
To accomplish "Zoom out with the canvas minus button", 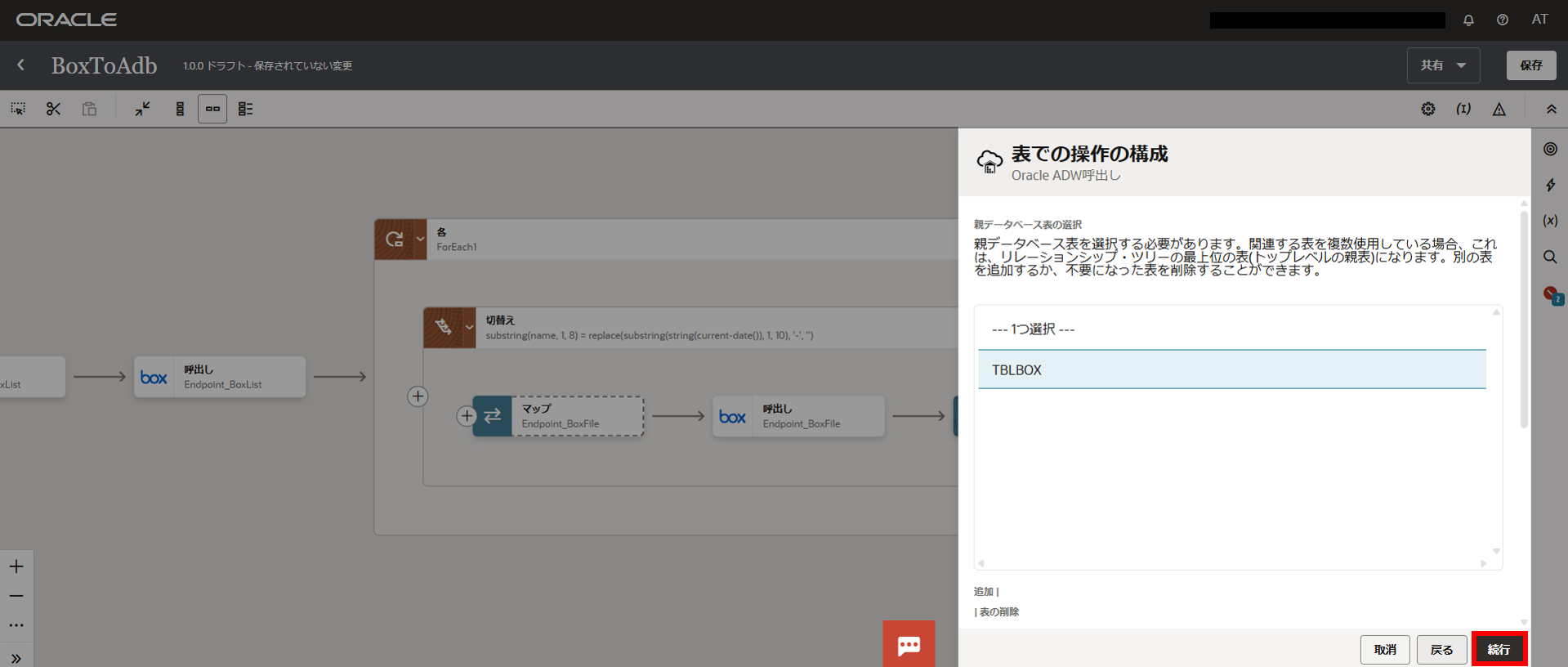I will tap(16, 596).
